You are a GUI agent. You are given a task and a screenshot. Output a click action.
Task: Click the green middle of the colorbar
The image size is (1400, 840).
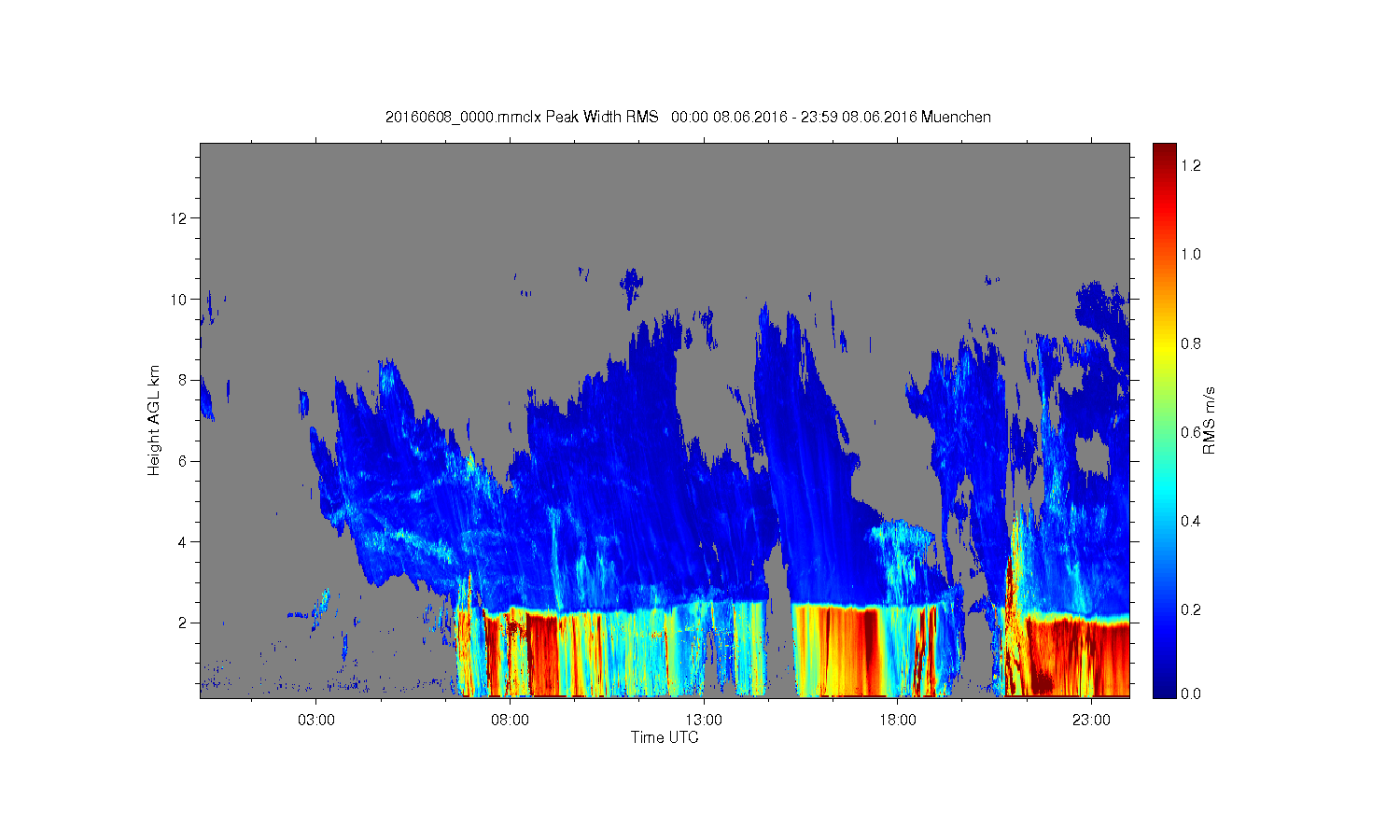[1164, 420]
